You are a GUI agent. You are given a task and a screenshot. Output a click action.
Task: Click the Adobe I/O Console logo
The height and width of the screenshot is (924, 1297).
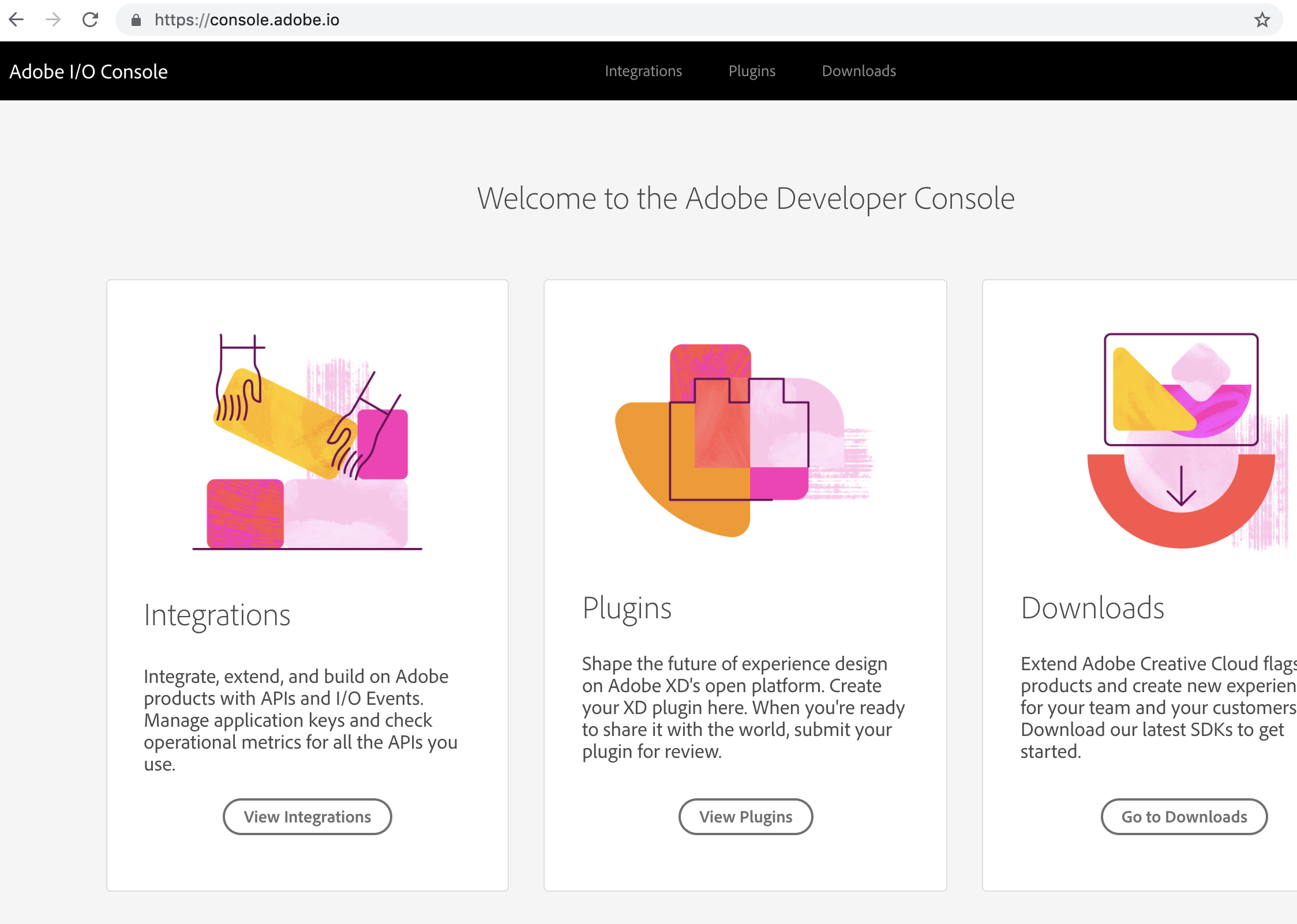tap(88, 70)
